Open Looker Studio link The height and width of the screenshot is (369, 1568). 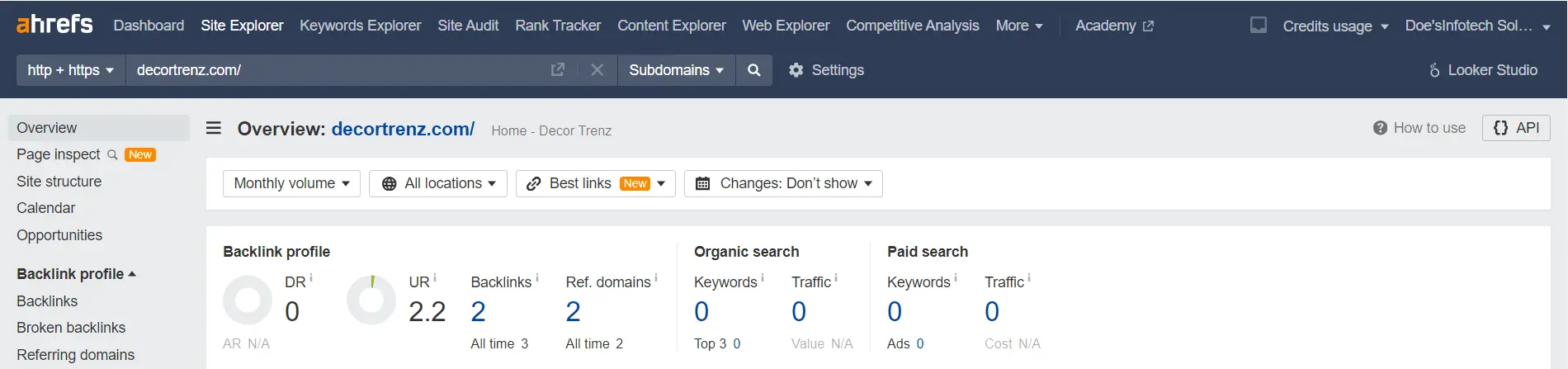pos(1483,70)
